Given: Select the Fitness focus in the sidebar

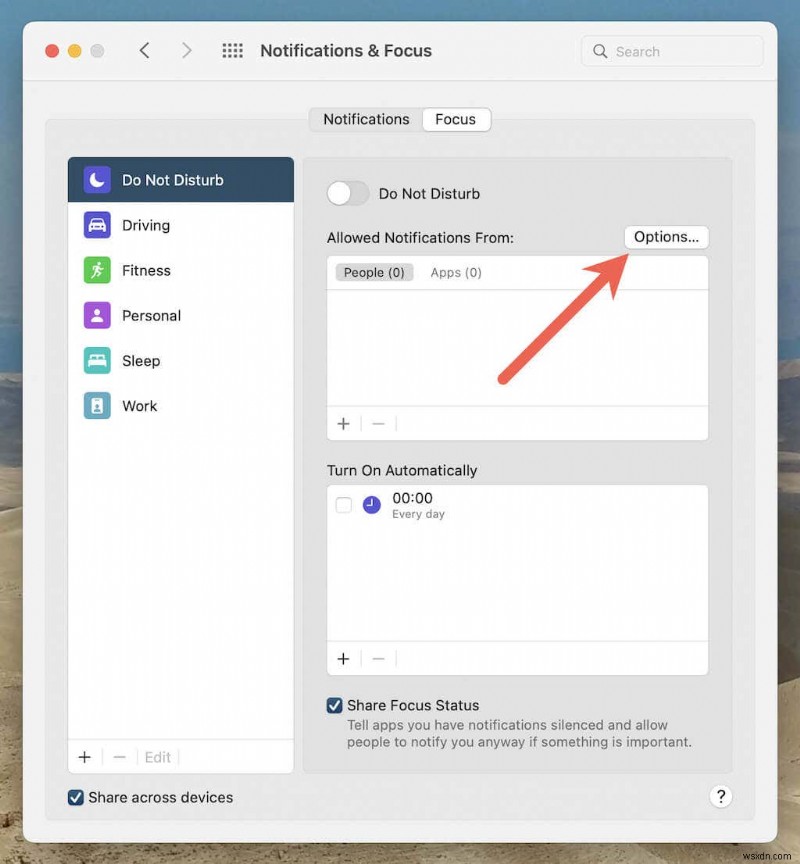Looking at the screenshot, I should 146,270.
